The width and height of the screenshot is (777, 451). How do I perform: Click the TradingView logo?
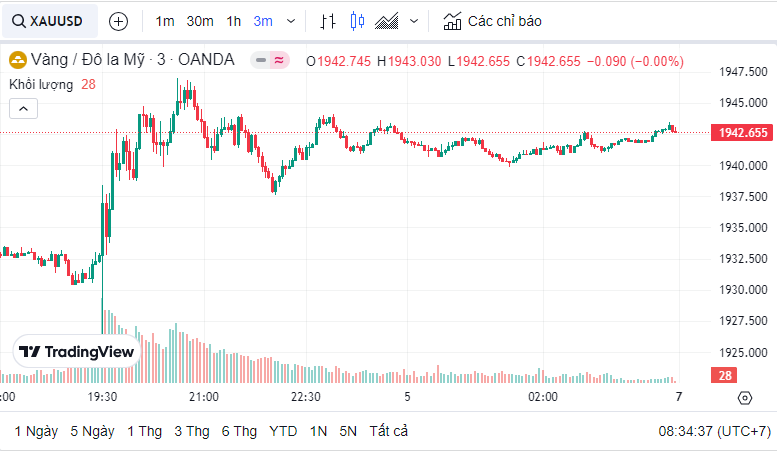click(76, 352)
